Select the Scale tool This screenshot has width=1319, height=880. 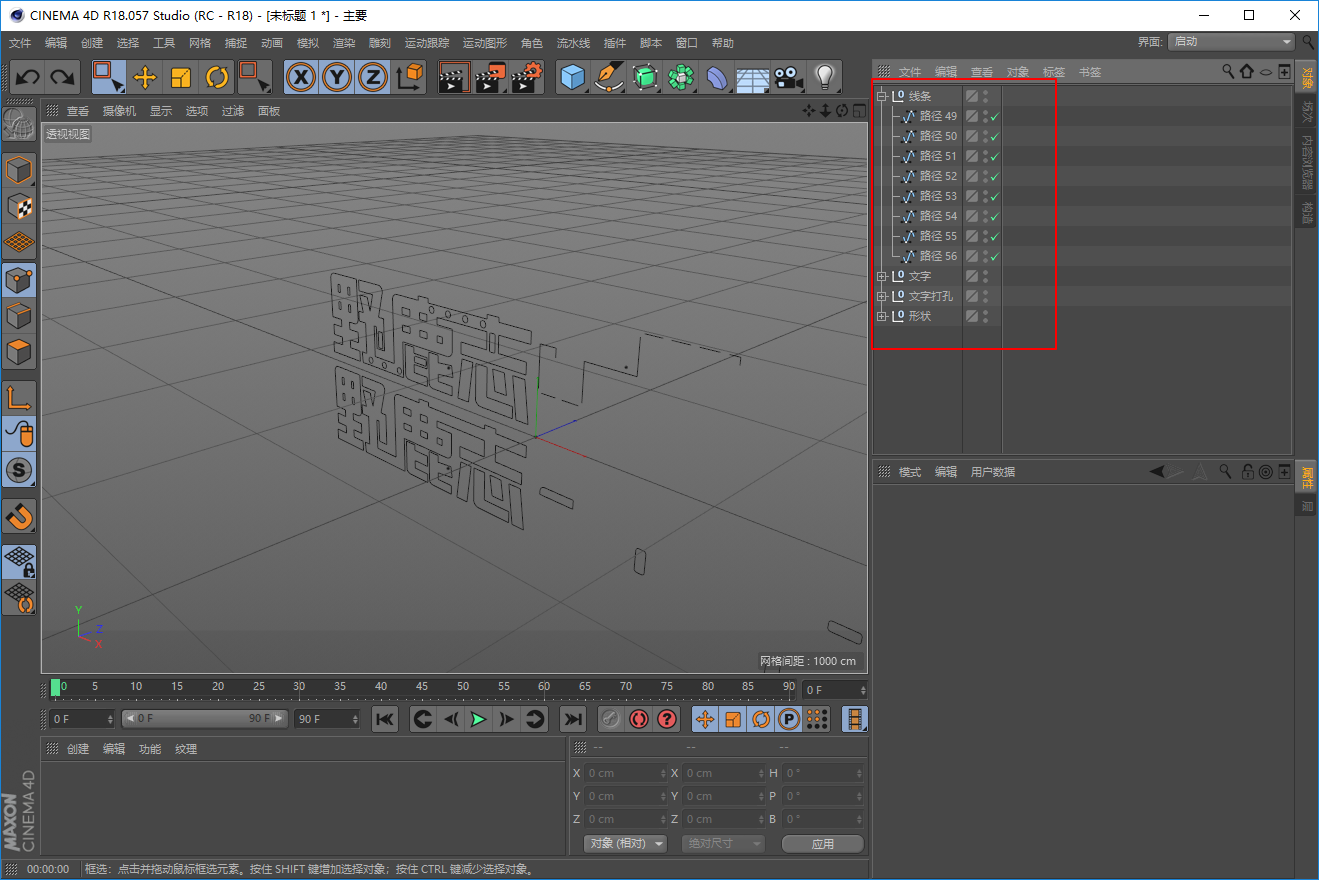coord(181,77)
